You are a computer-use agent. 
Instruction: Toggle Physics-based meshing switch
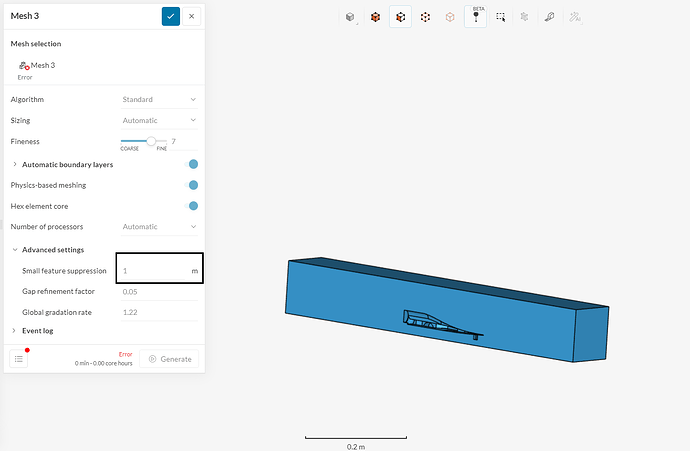tap(193, 185)
